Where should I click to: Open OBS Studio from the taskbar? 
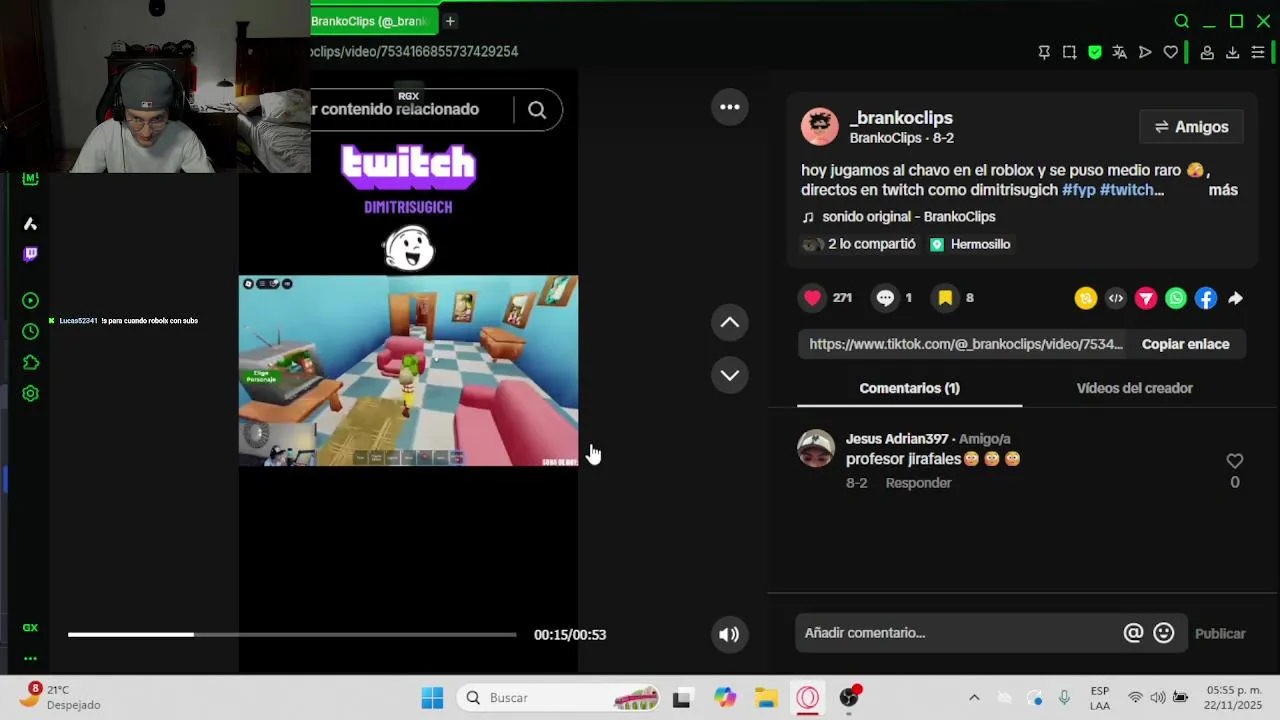[x=849, y=698]
